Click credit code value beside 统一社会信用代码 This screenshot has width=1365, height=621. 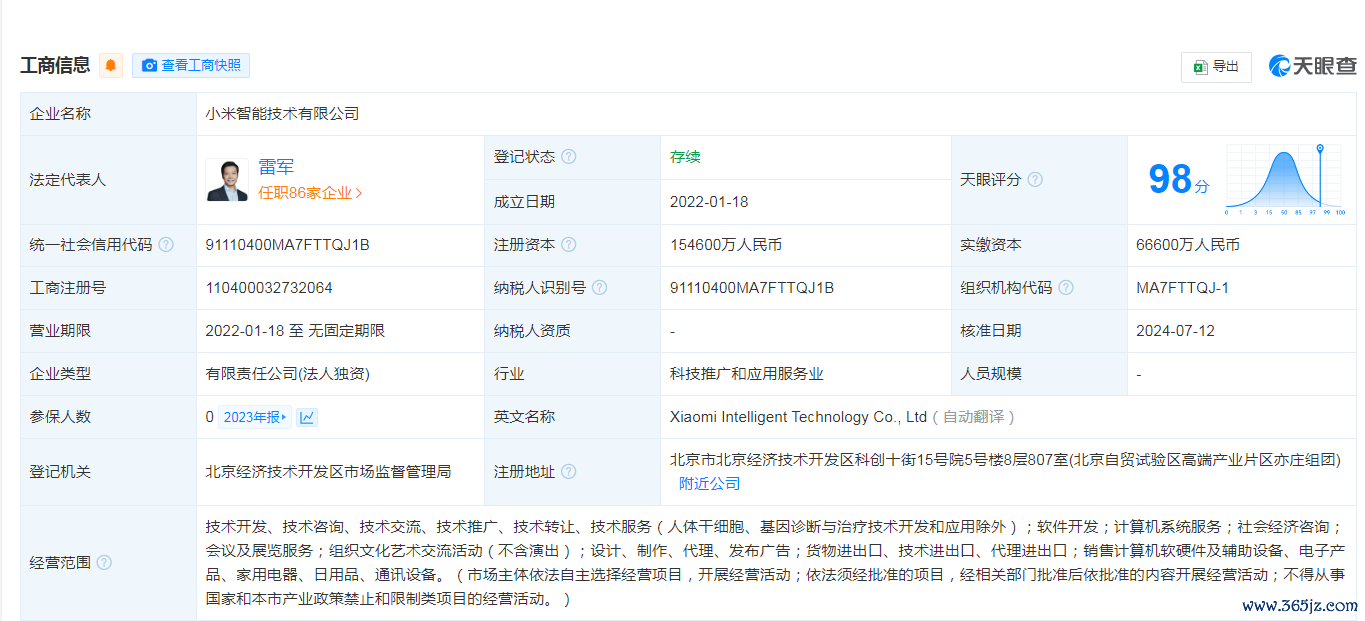tap(288, 245)
